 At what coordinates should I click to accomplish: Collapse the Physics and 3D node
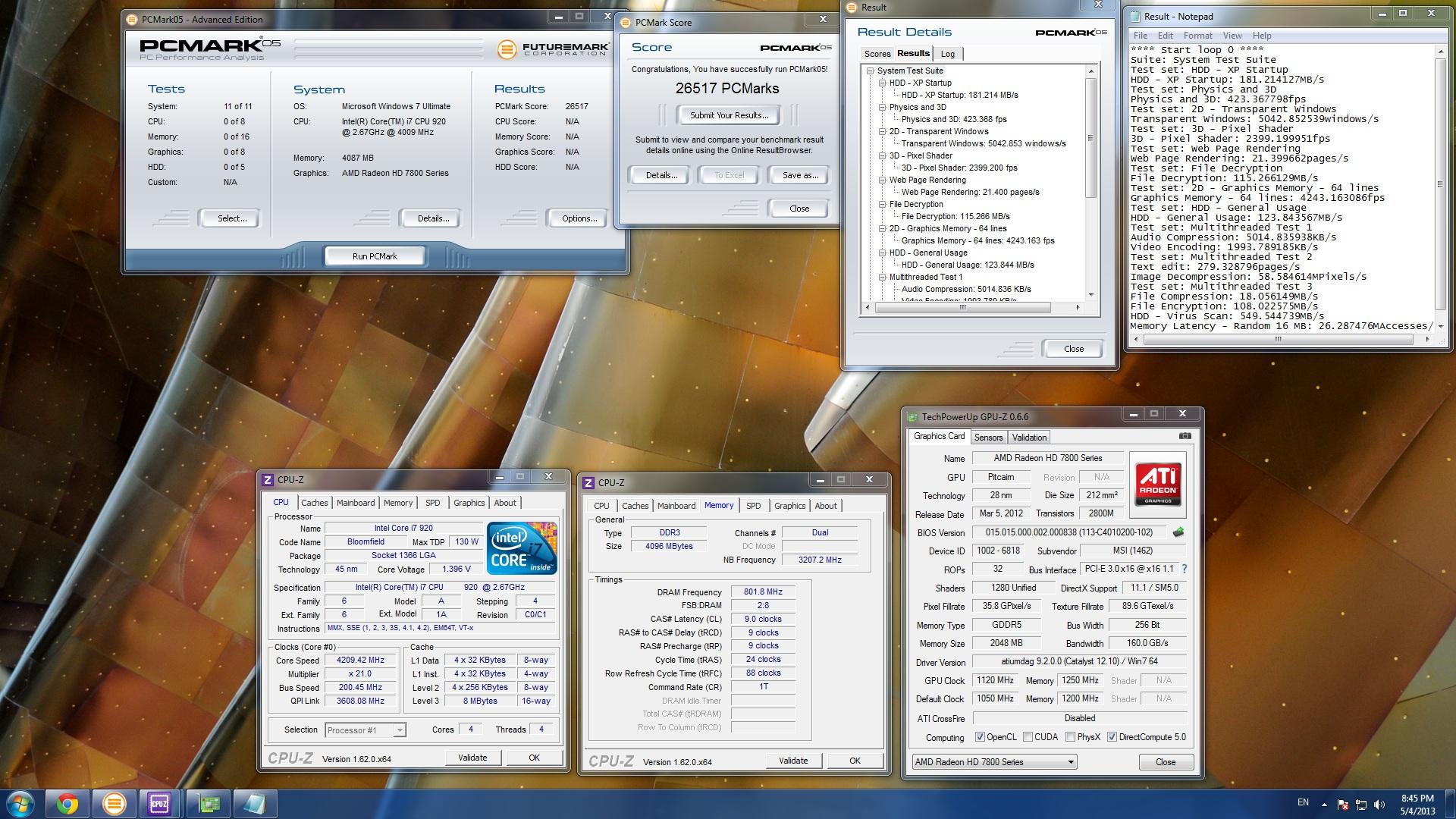click(883, 107)
